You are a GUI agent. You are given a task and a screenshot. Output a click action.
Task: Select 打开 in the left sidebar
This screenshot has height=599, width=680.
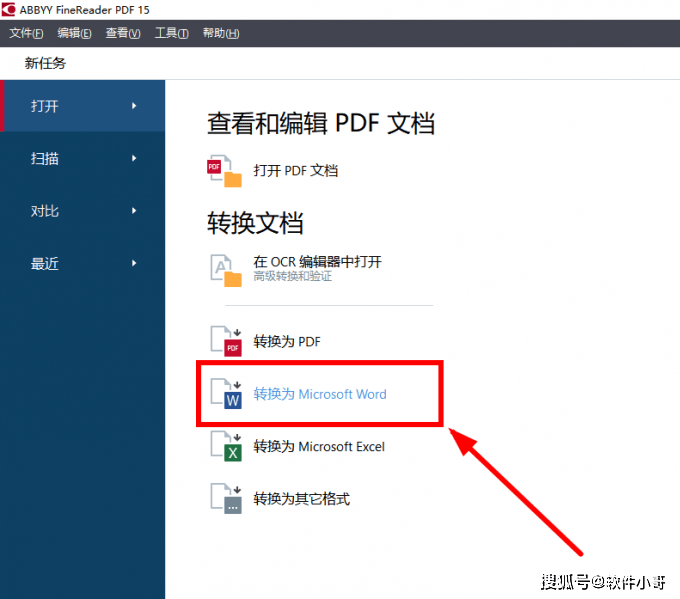(82, 106)
